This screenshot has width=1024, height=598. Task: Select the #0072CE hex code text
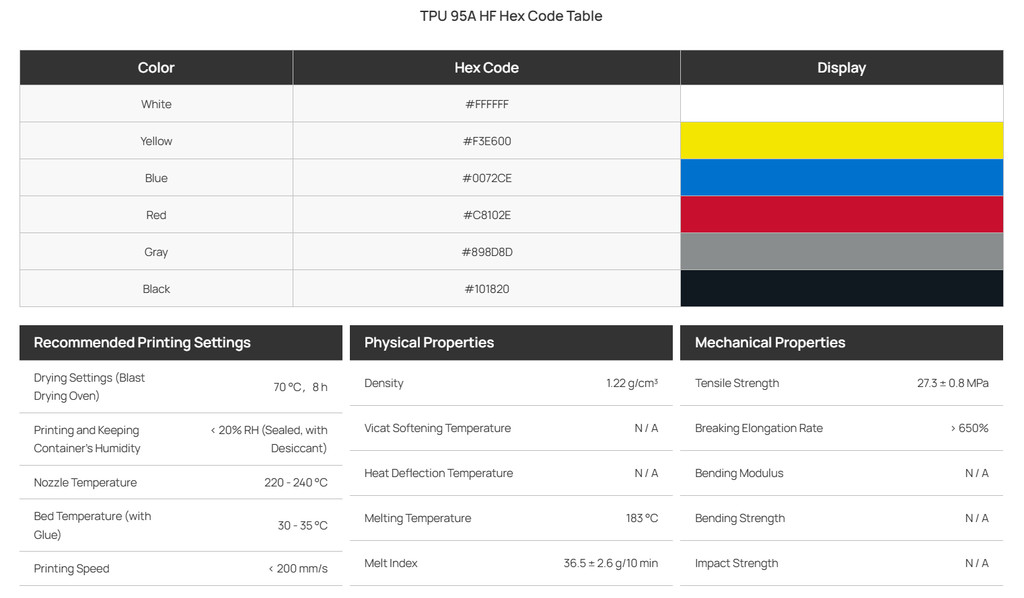pos(487,178)
